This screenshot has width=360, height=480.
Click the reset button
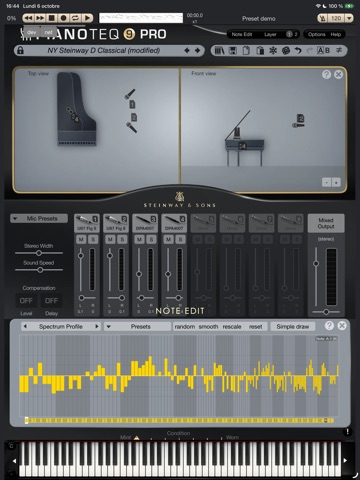(256, 327)
